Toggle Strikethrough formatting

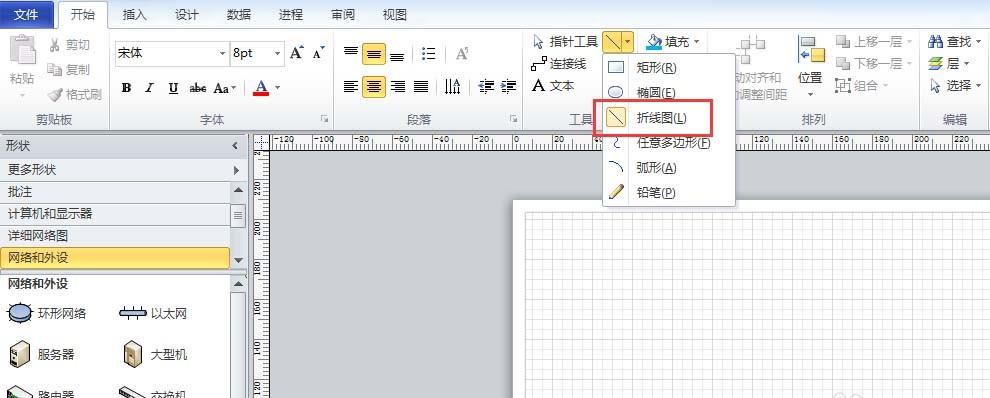198,88
